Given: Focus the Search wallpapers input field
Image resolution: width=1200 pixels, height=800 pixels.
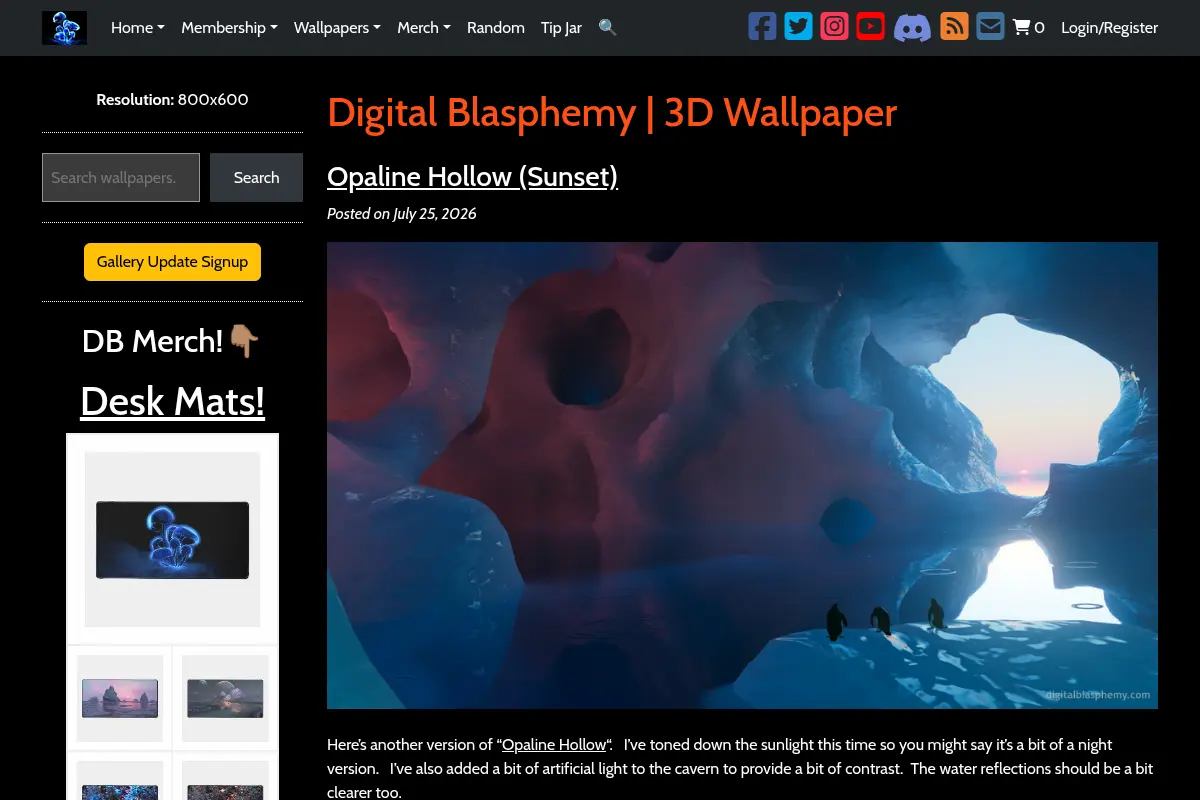Looking at the screenshot, I should point(121,177).
